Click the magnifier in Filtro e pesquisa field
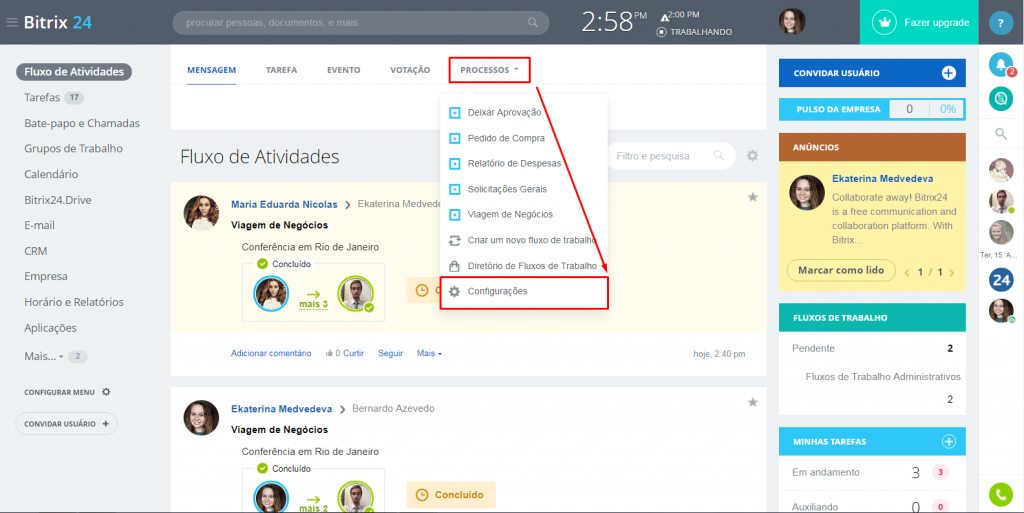Image resolution: width=1024 pixels, height=513 pixels. [x=718, y=156]
